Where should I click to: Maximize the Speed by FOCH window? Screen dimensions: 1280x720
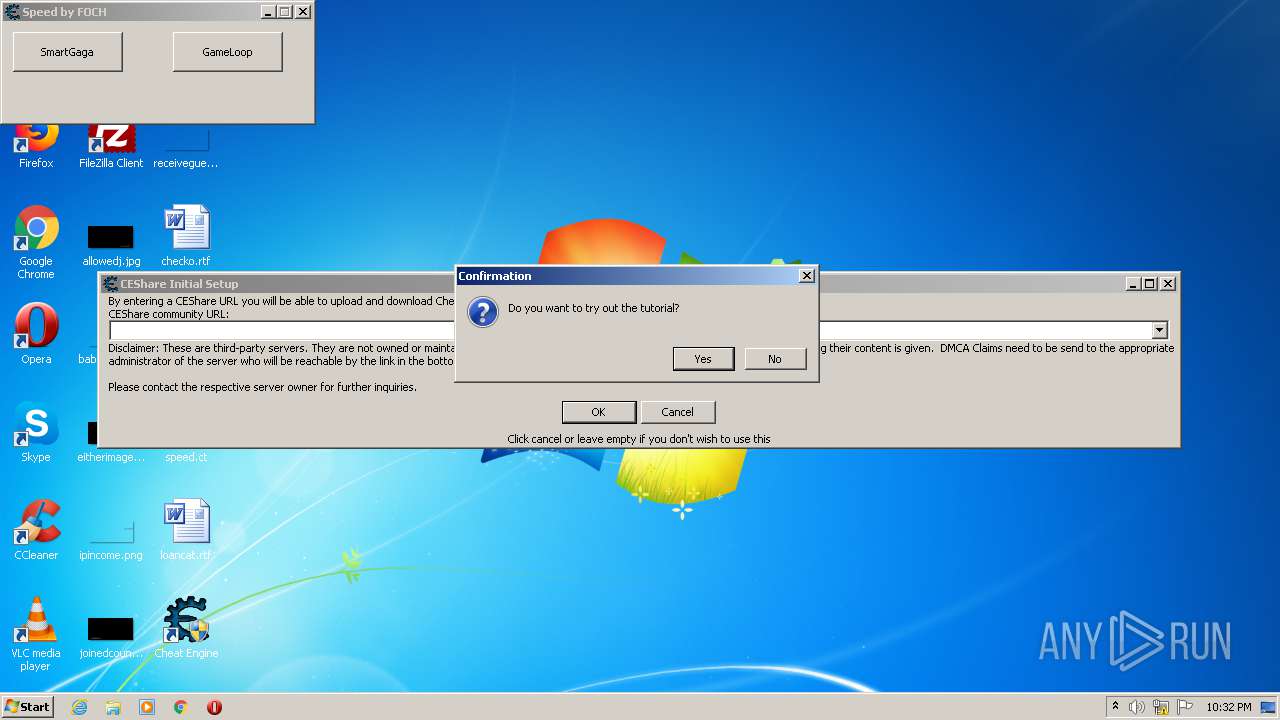pos(285,12)
